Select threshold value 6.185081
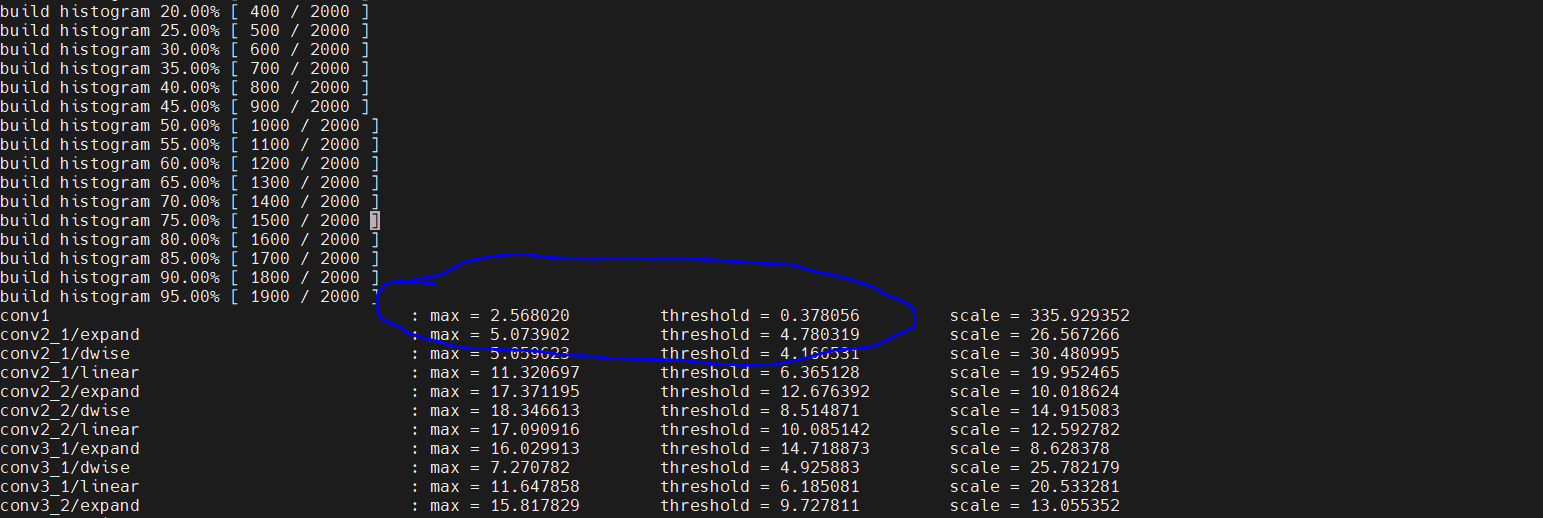 click(820, 486)
